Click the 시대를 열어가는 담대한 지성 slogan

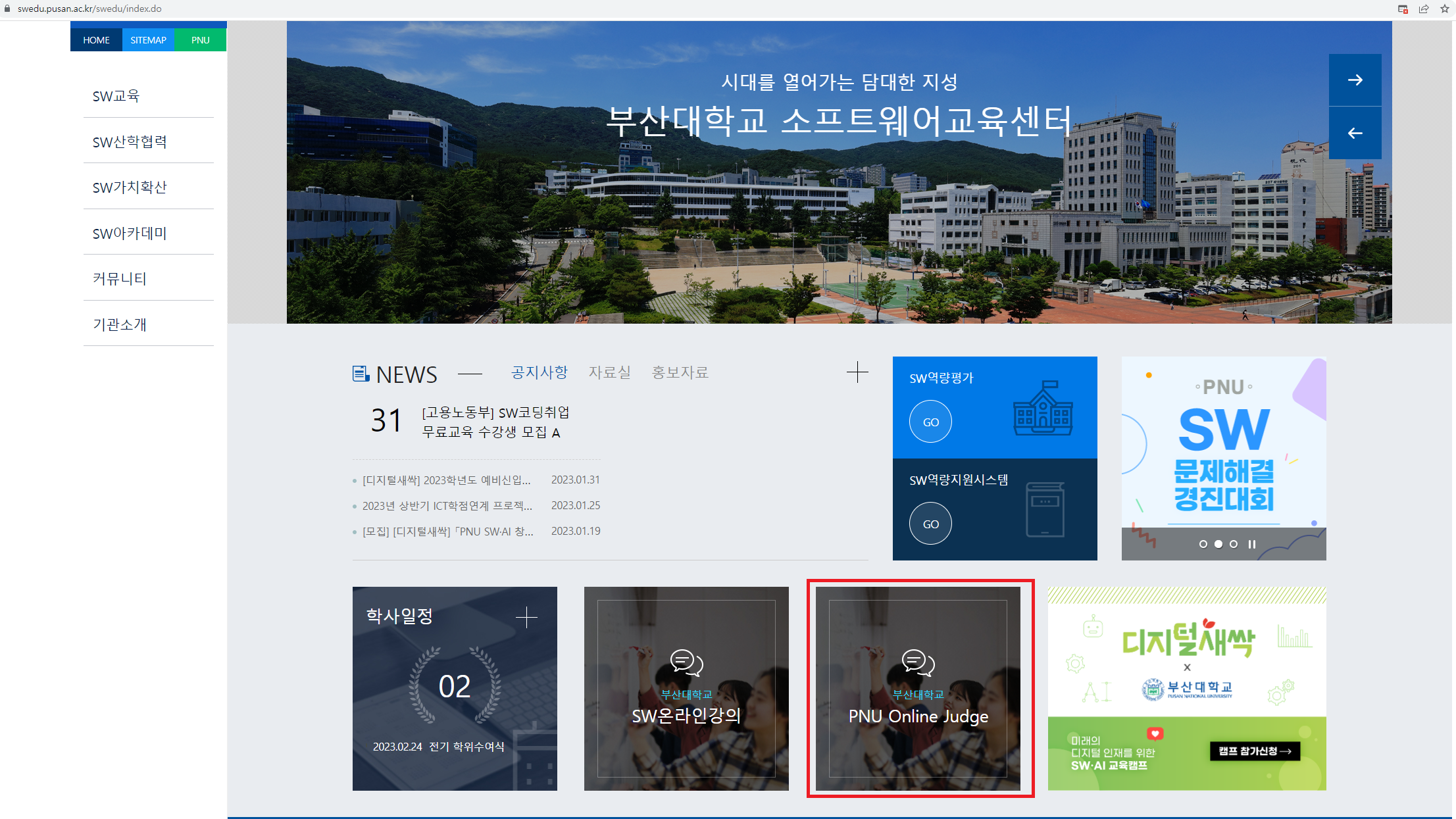839,82
